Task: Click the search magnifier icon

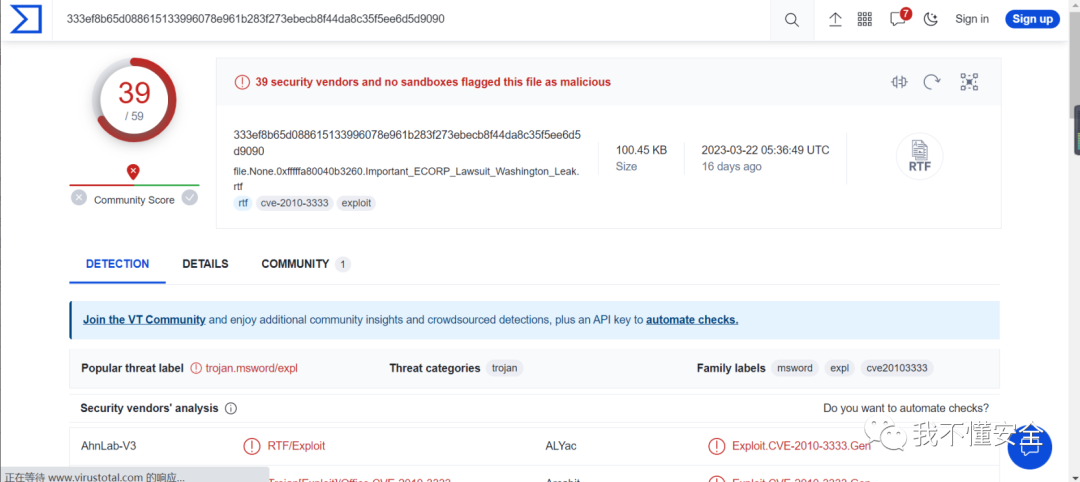Action: coord(791,20)
